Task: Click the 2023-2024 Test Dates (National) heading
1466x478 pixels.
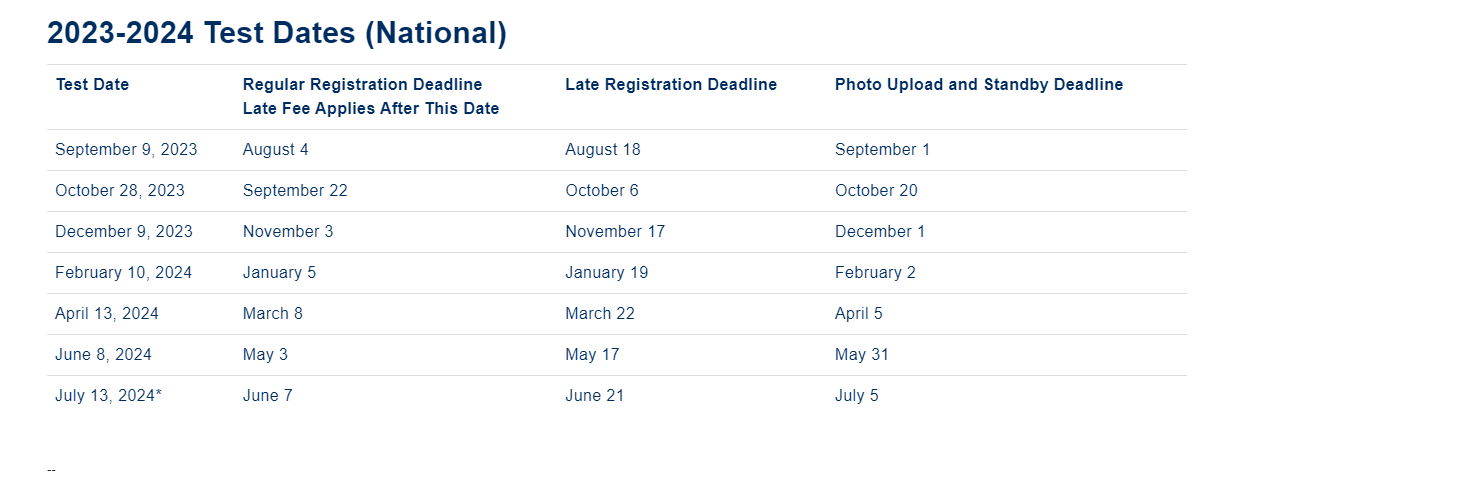Action: 277,33
